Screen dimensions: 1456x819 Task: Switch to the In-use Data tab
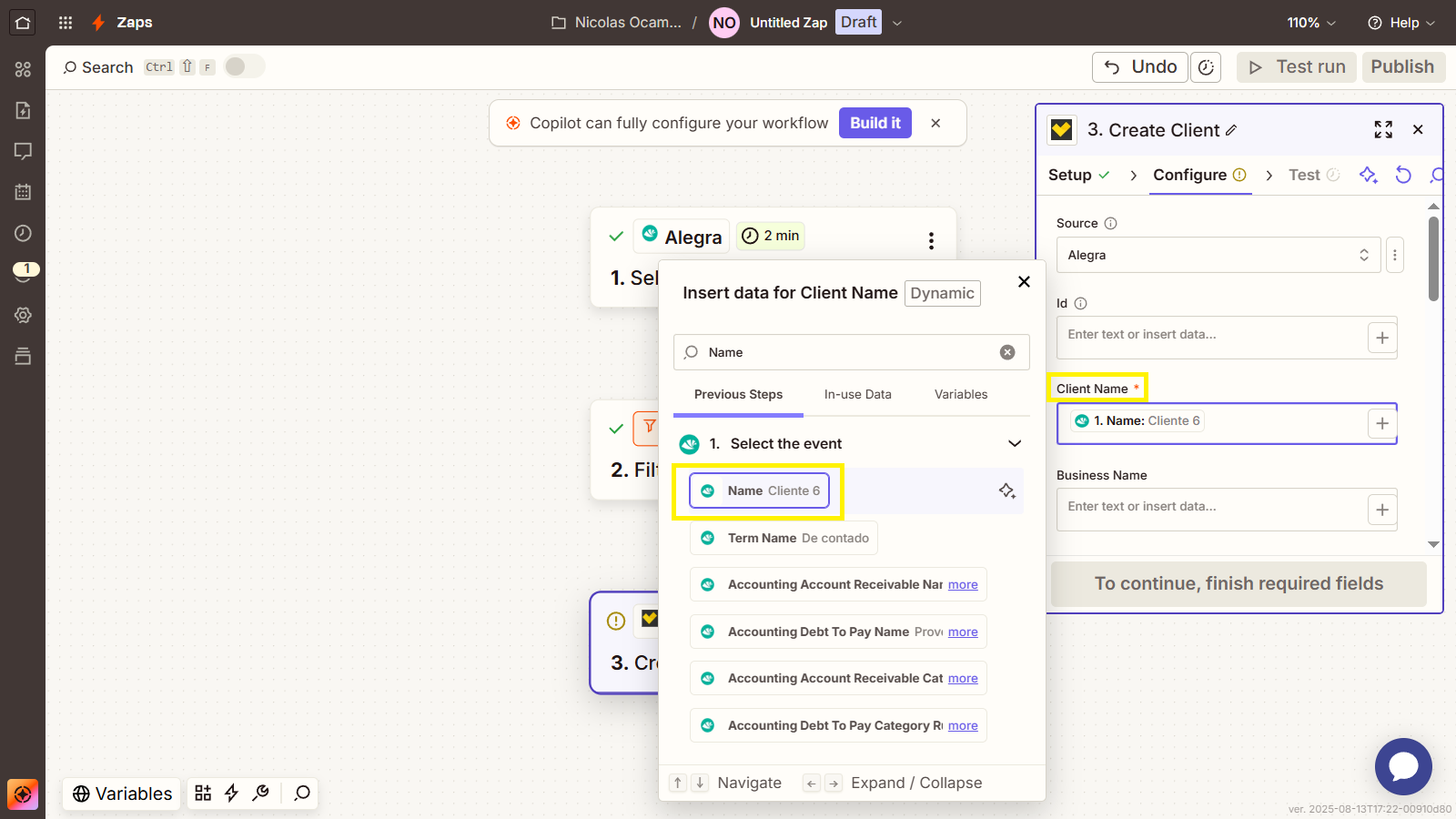[858, 395]
